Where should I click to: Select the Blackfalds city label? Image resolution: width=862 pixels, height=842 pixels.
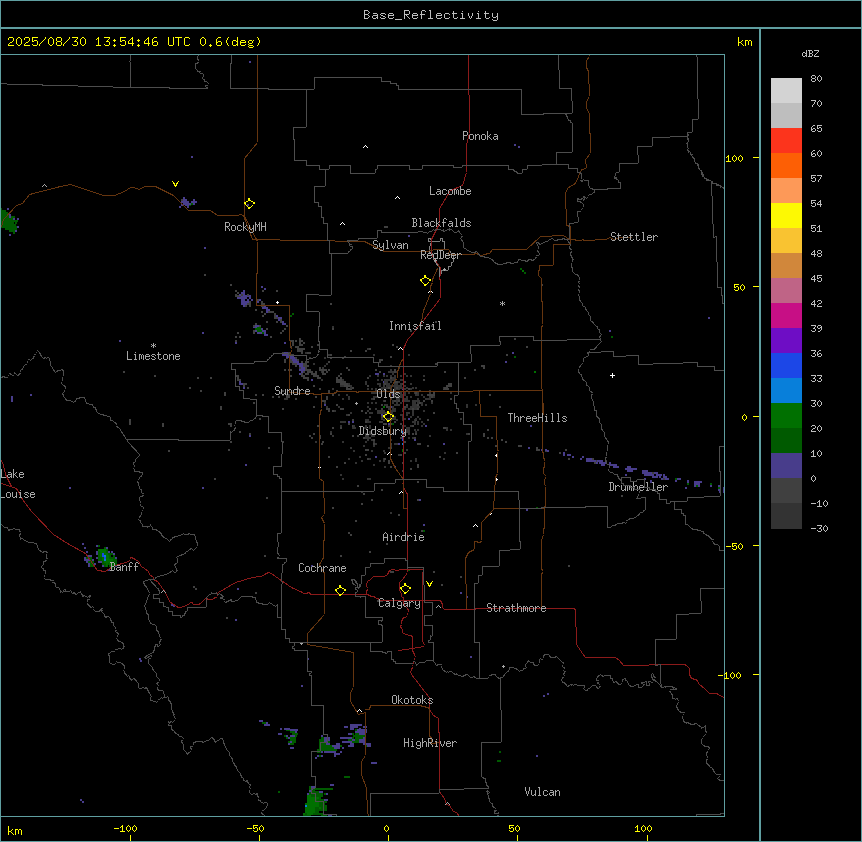[x=441, y=223]
